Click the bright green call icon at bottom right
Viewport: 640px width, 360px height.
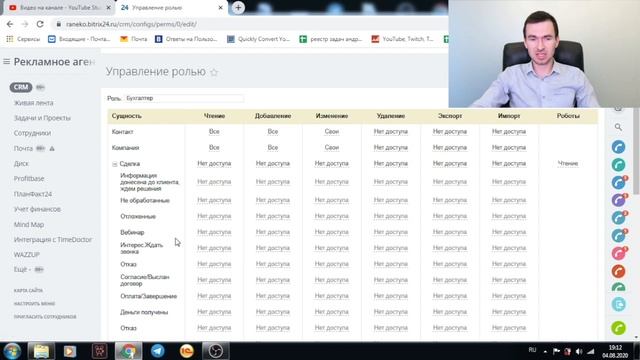[618, 328]
